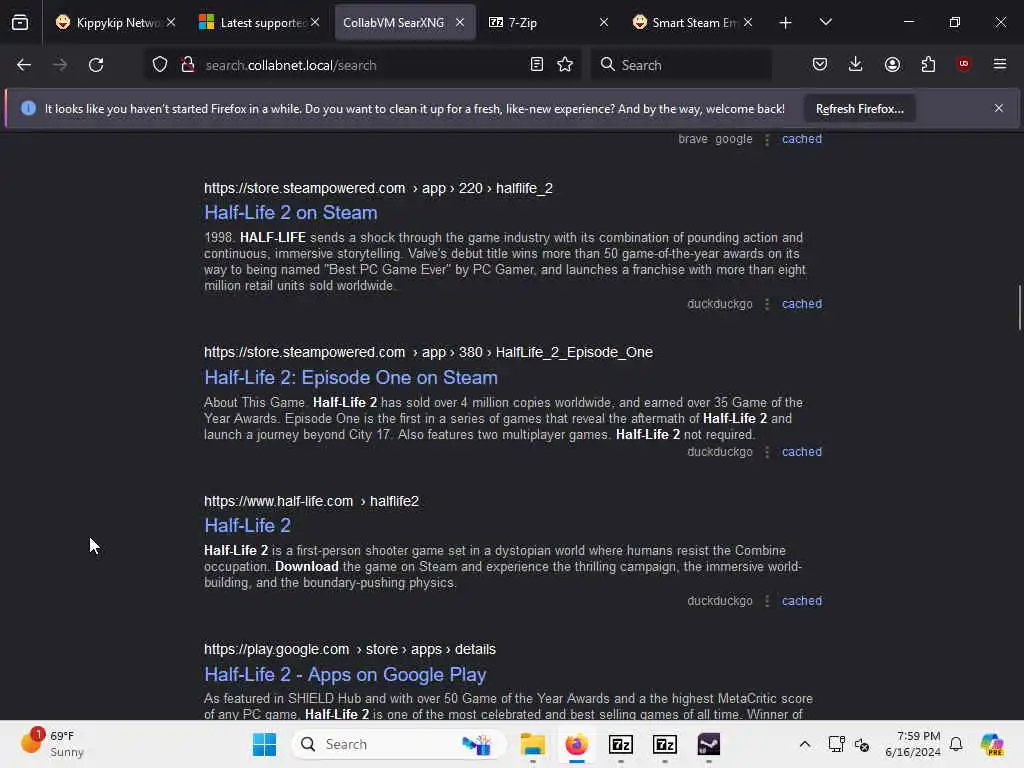The width and height of the screenshot is (1024, 768).
Task: Open first 7-Zip taskbar icon
Action: coord(621,744)
